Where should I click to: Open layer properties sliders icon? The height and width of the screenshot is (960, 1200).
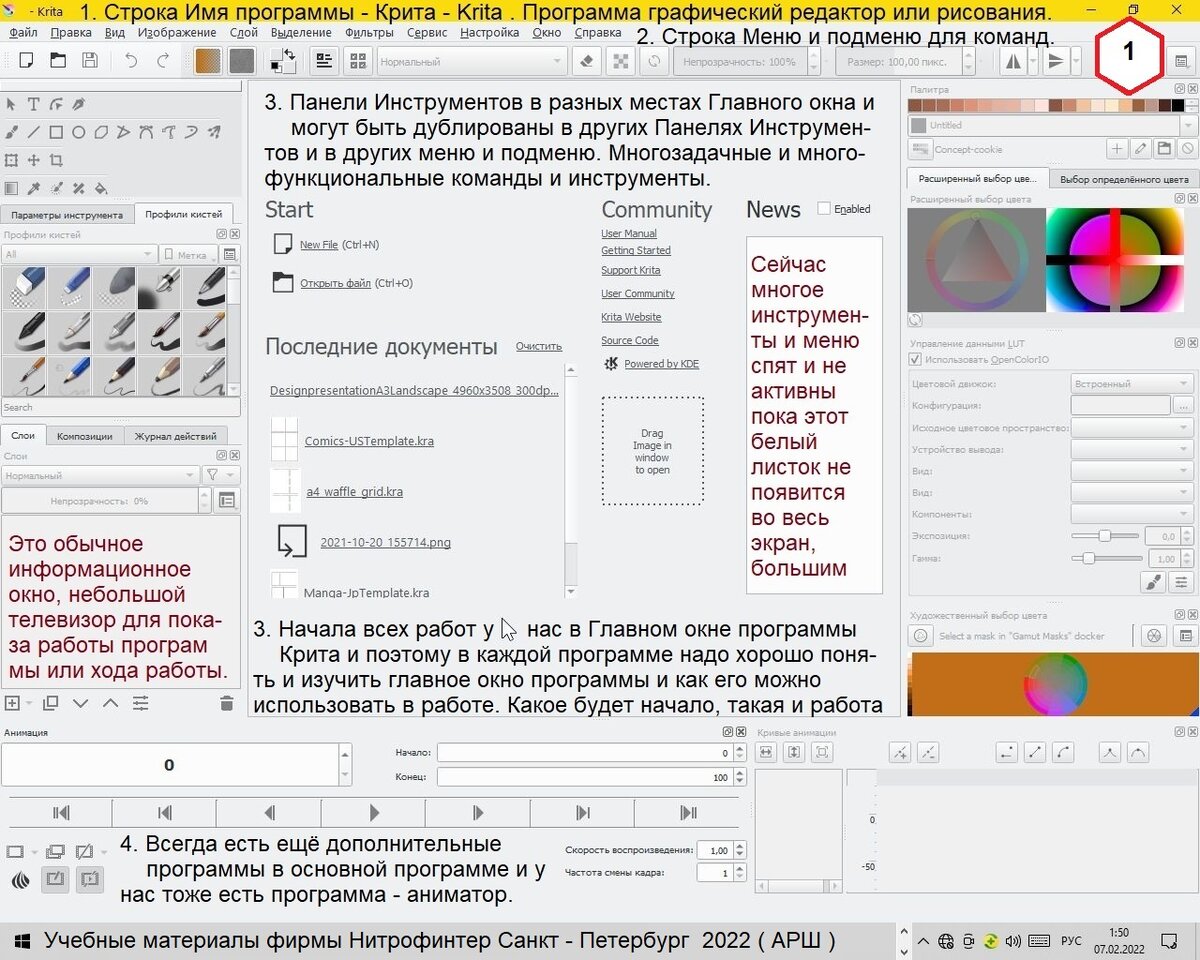tap(140, 703)
